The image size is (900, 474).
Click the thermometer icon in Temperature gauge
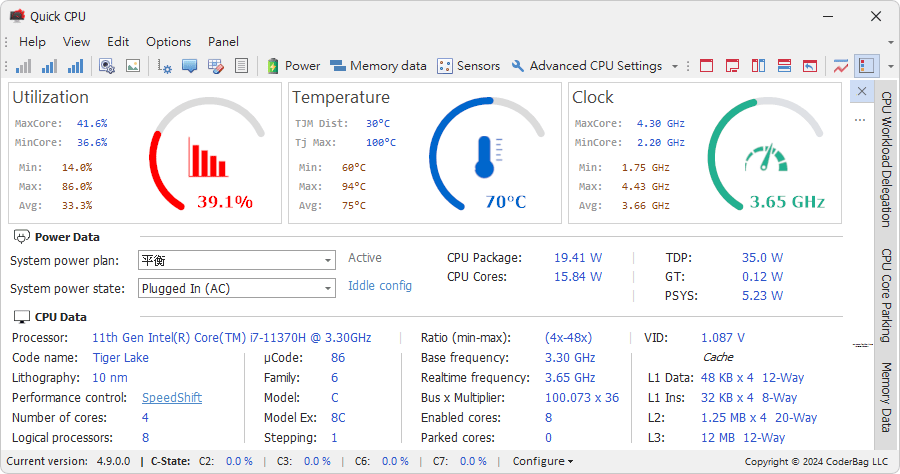488,157
